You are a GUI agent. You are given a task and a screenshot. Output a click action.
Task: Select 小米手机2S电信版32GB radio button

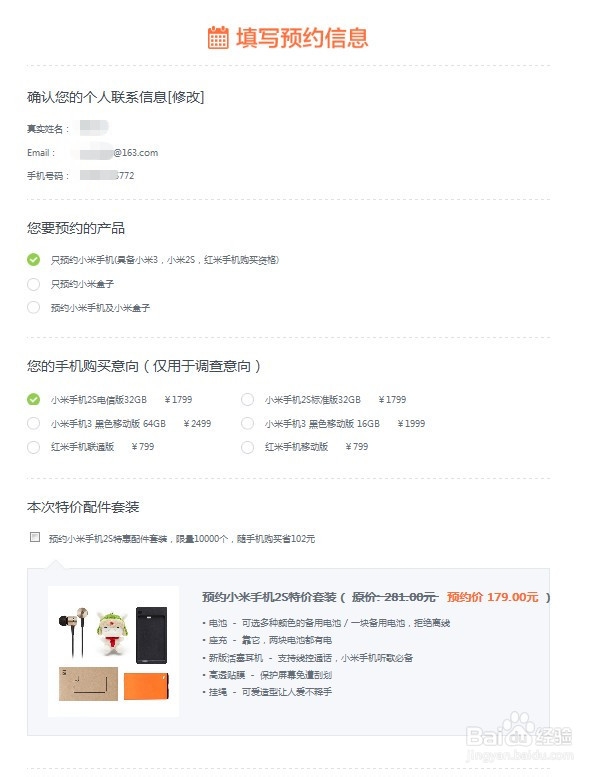tap(33, 399)
